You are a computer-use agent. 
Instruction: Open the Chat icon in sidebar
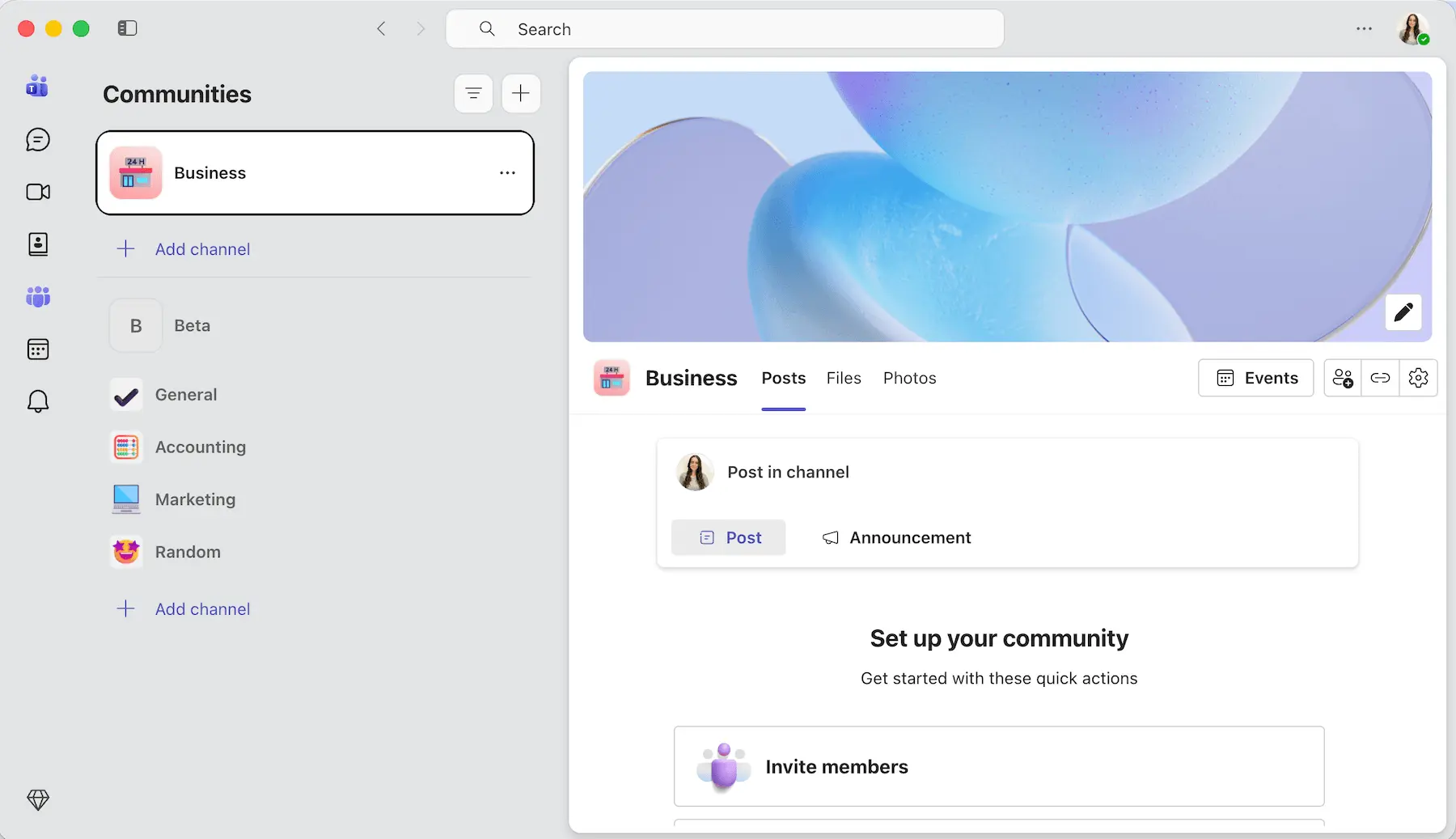pyautogui.click(x=38, y=139)
